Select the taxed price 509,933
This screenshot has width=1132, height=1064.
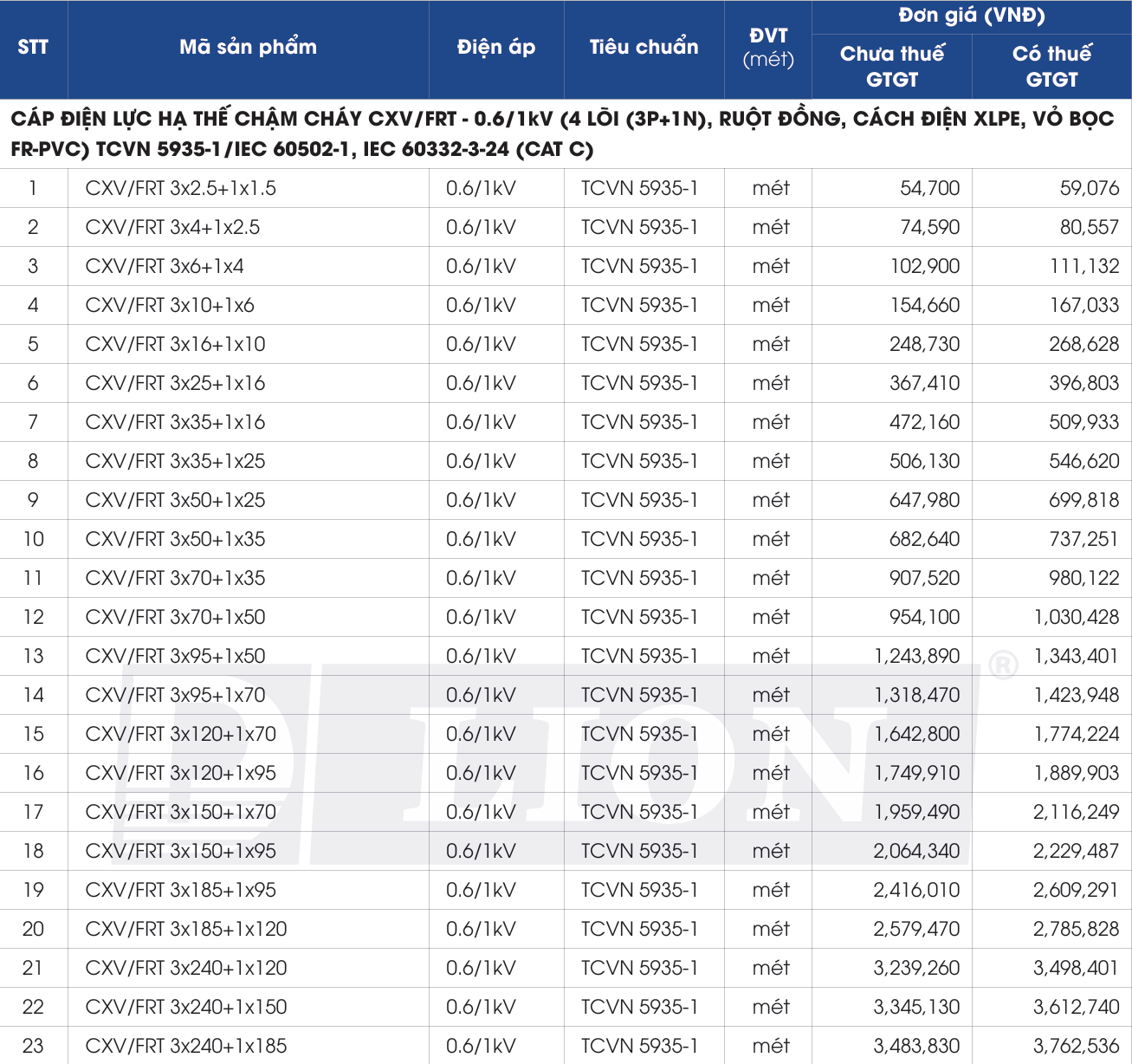pyautogui.click(x=1083, y=422)
